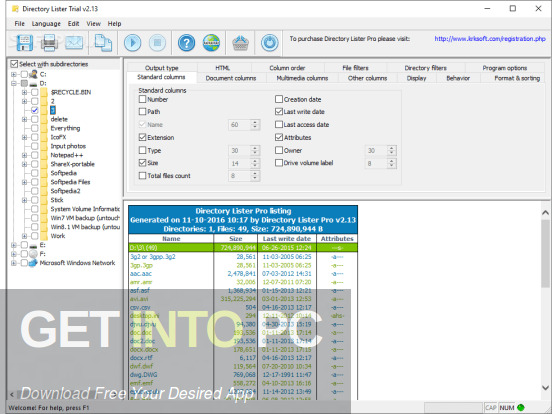Click the Email envelope toolbar icon
552x414 pixels.
tap(74, 43)
